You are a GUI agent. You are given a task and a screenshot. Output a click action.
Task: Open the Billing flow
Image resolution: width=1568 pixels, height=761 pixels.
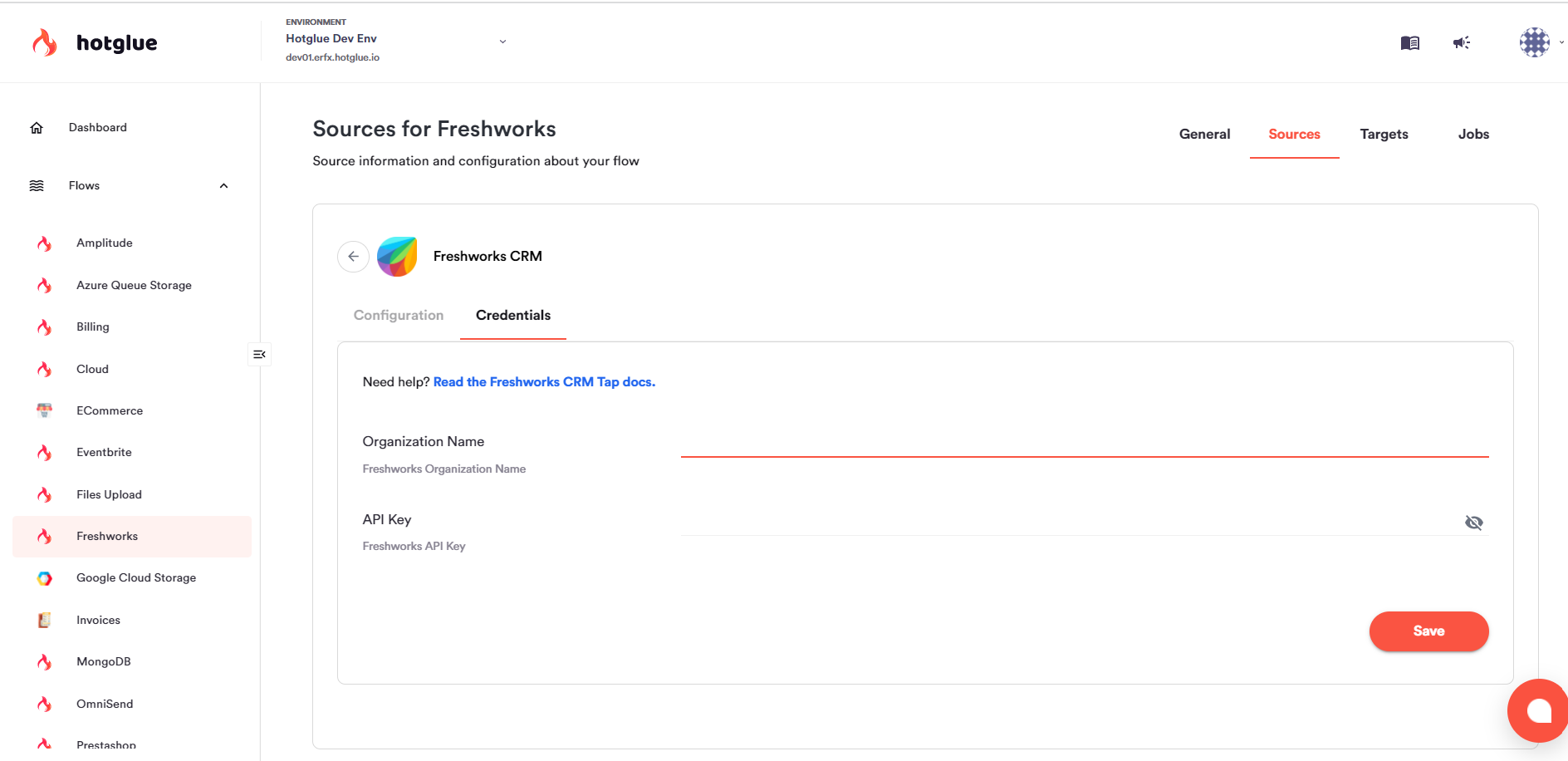(93, 327)
